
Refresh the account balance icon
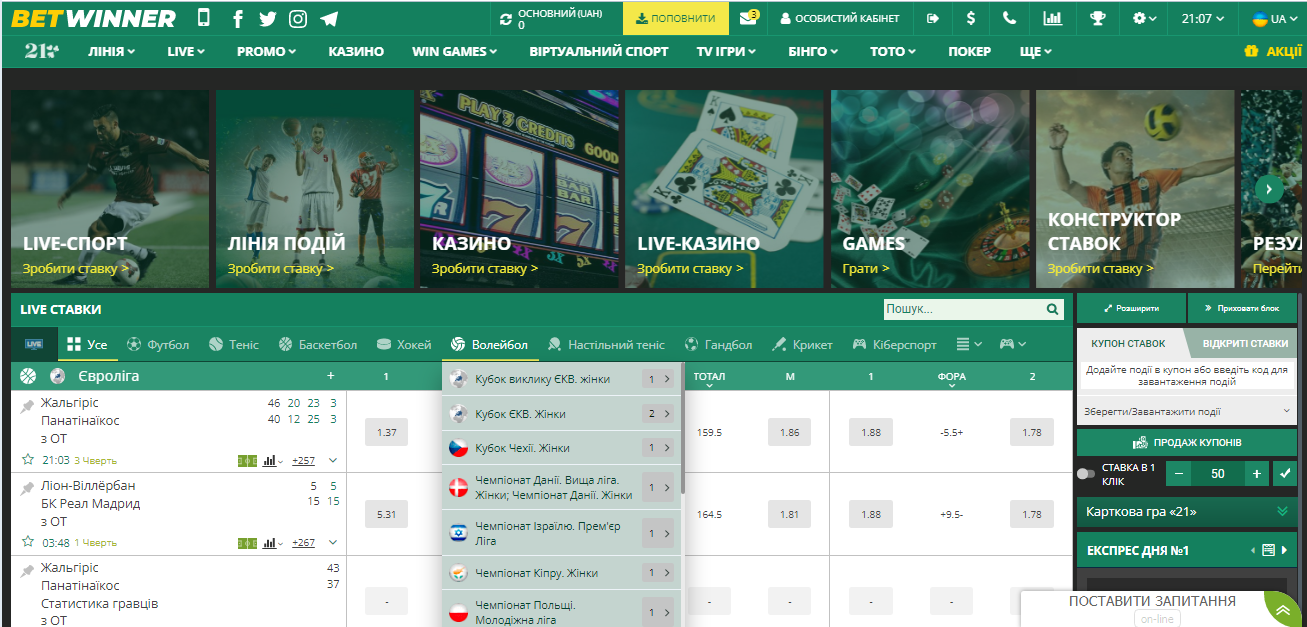507,18
